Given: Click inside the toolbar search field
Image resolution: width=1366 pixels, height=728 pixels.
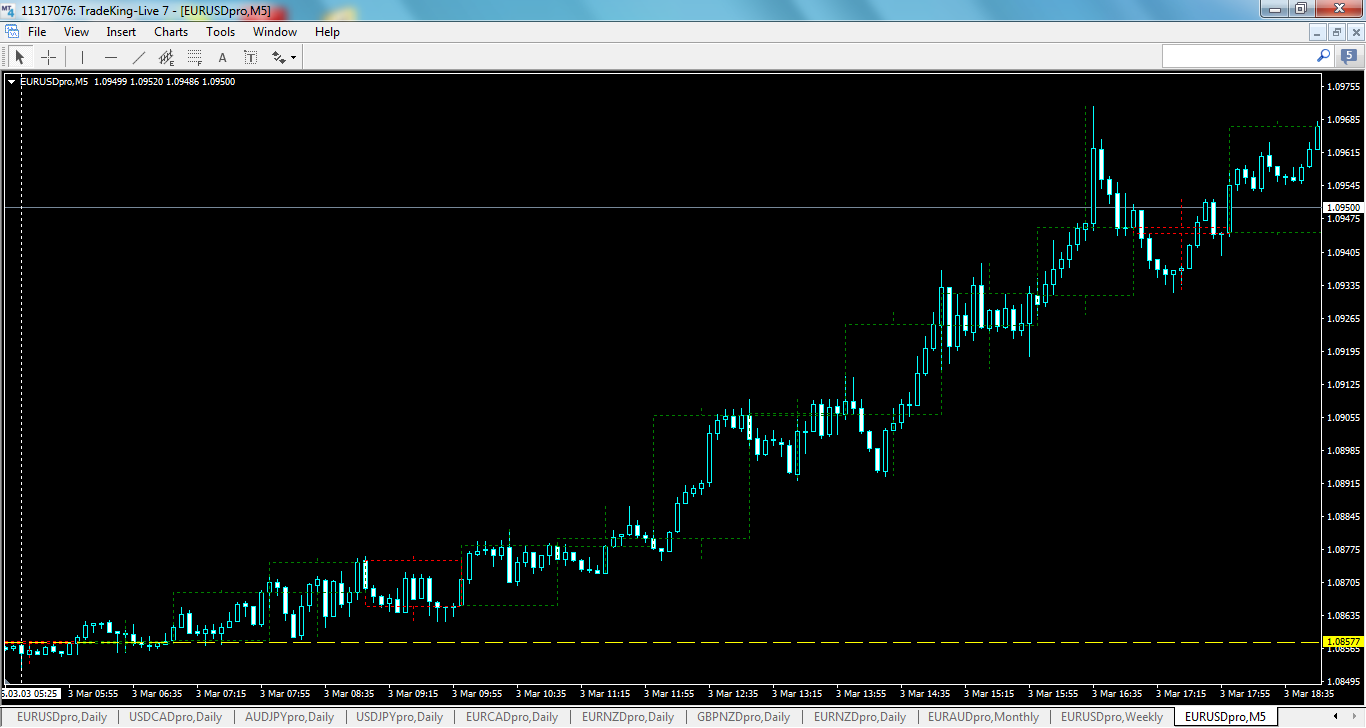Looking at the screenshot, I should (1239, 56).
